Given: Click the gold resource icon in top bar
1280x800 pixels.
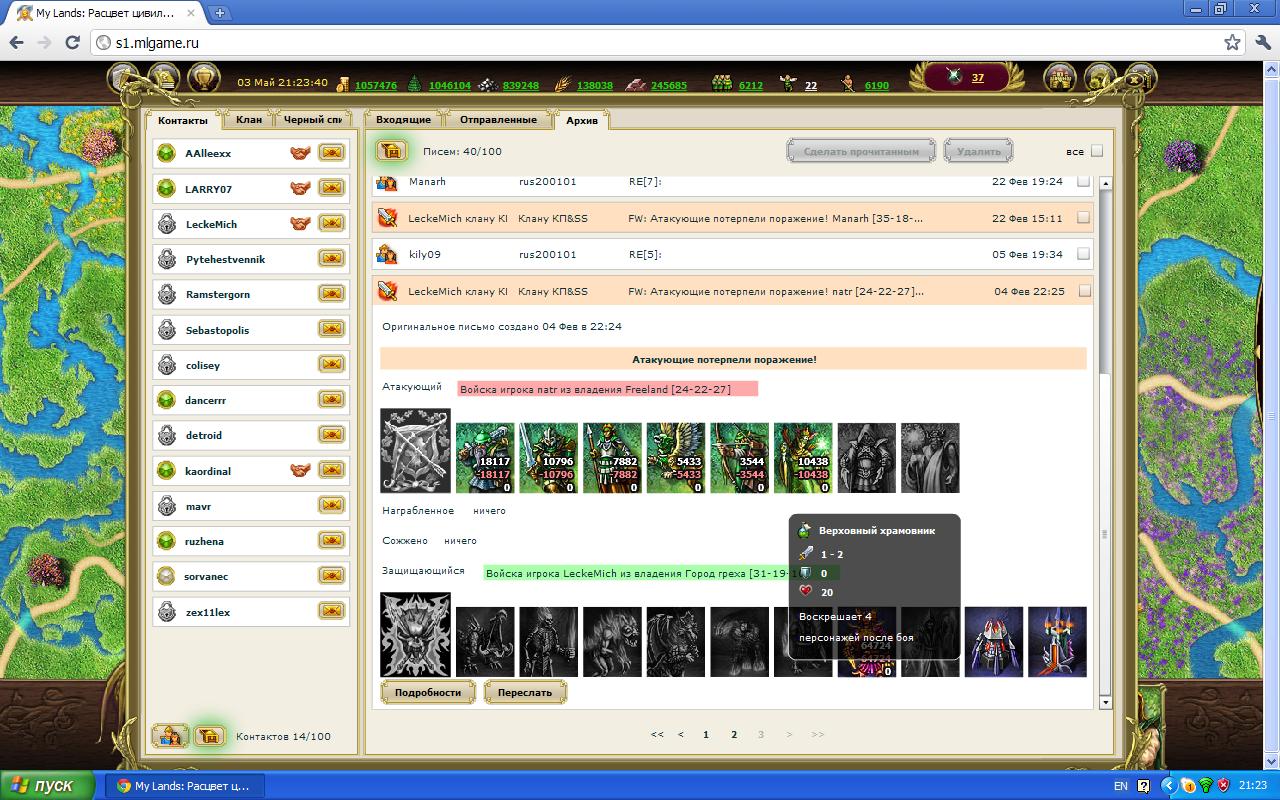Looking at the screenshot, I should click(x=343, y=85).
